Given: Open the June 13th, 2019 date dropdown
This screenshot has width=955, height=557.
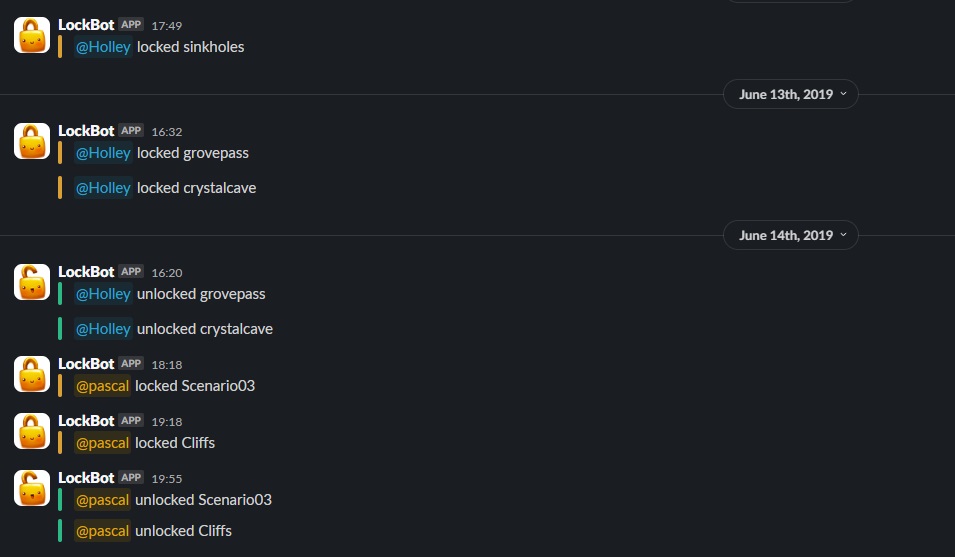Looking at the screenshot, I should (791, 94).
